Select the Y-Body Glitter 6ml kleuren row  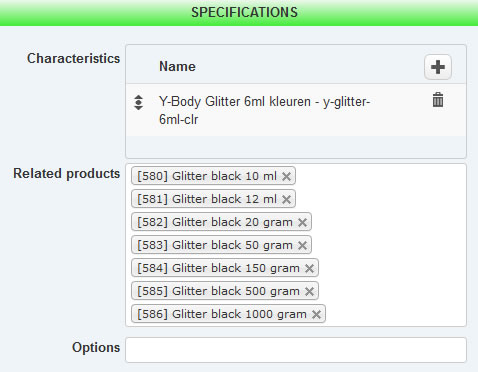click(x=296, y=110)
